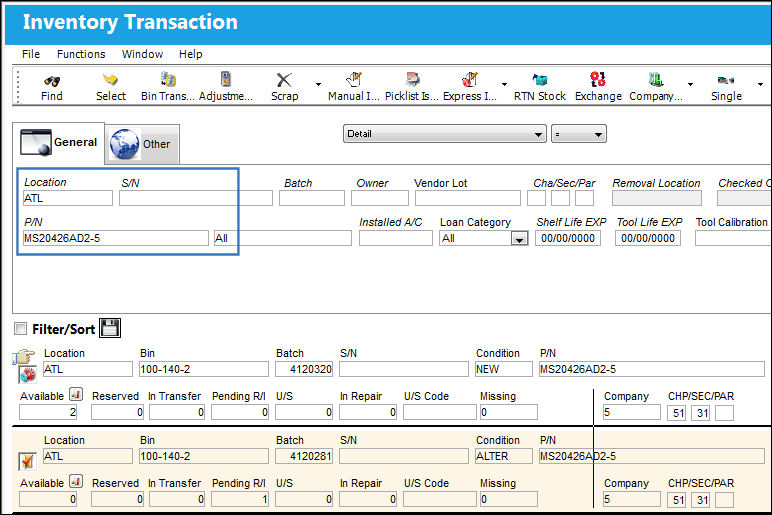
Task: Switch to the Other tab
Action: point(142,144)
